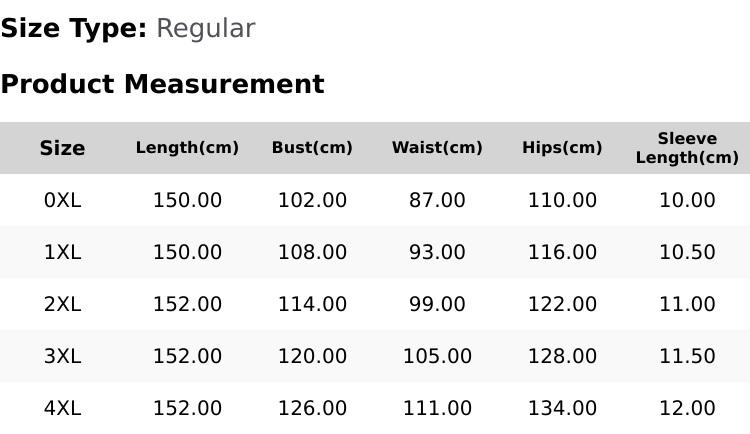Screen dimensions: 750x434
Task: Click the Regular size type value
Action: pyautogui.click(x=206, y=29)
